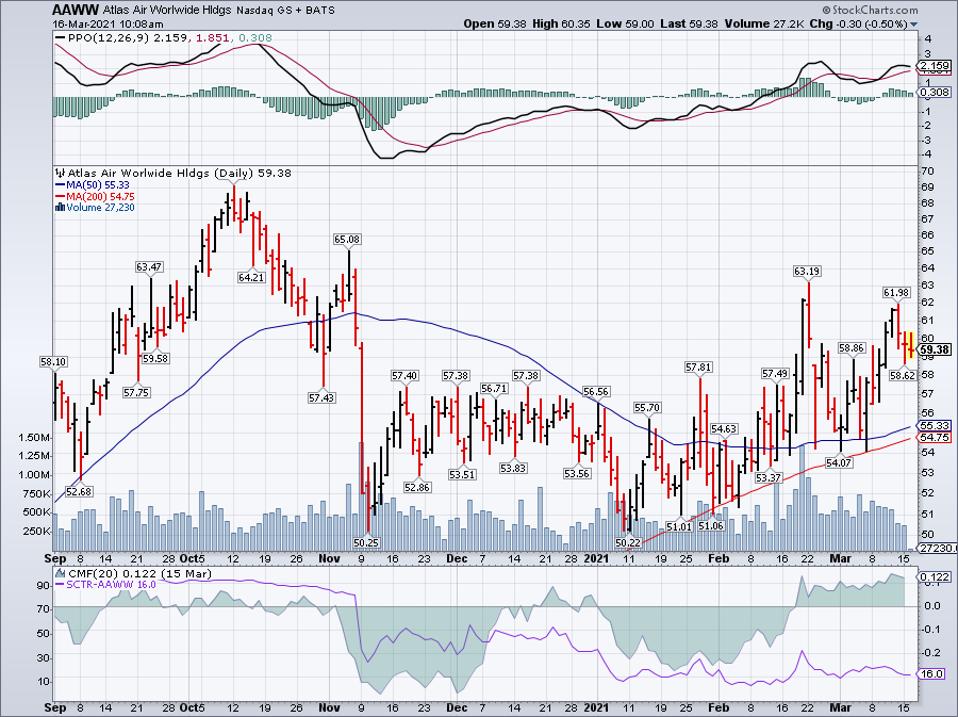958x717 pixels.
Task: Click the 57.40 peak price label
Action: [x=404, y=376]
